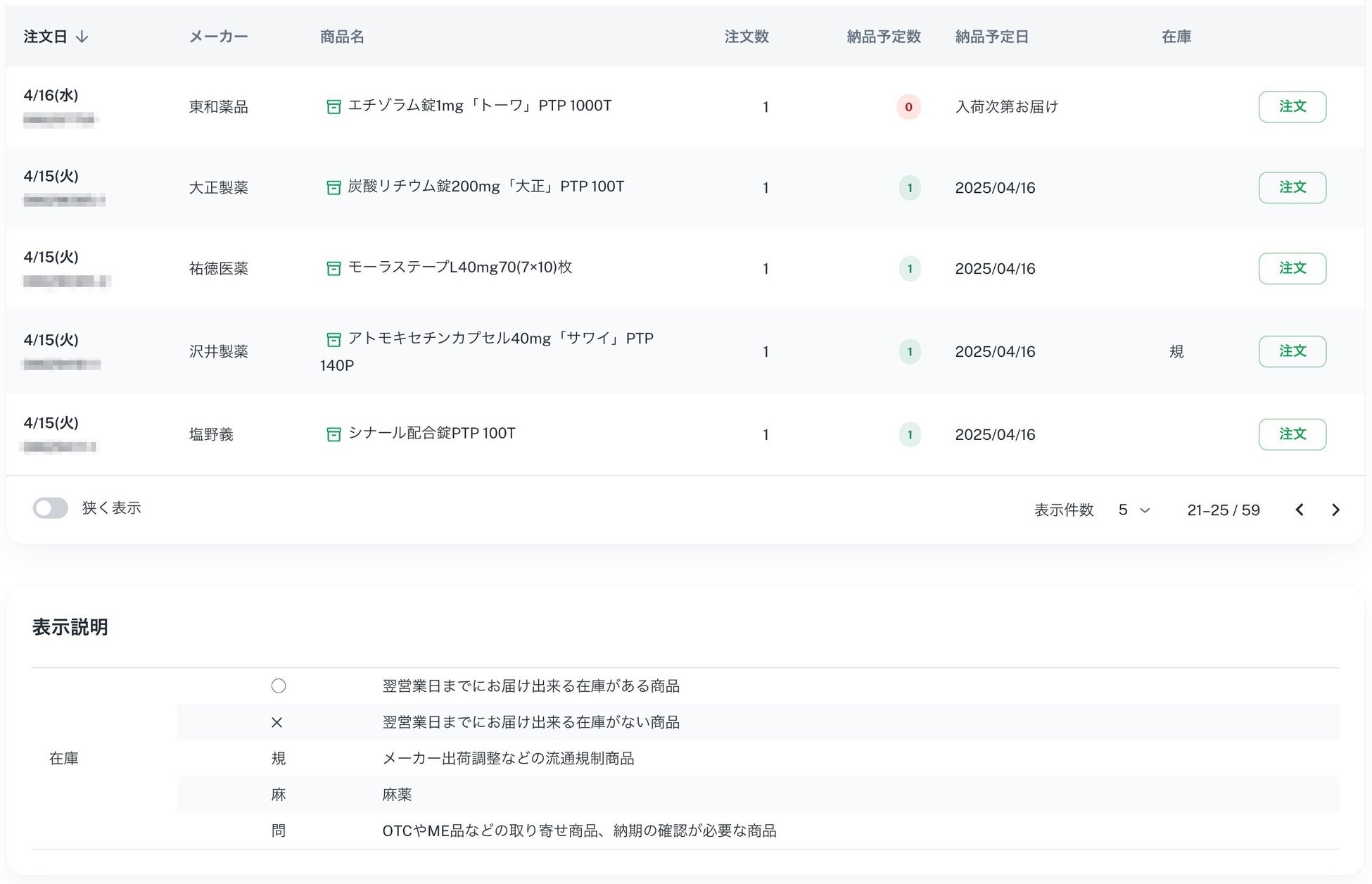Click box icon beside エチゾラム錠1mg product
The height and width of the screenshot is (884, 1372).
334,107
